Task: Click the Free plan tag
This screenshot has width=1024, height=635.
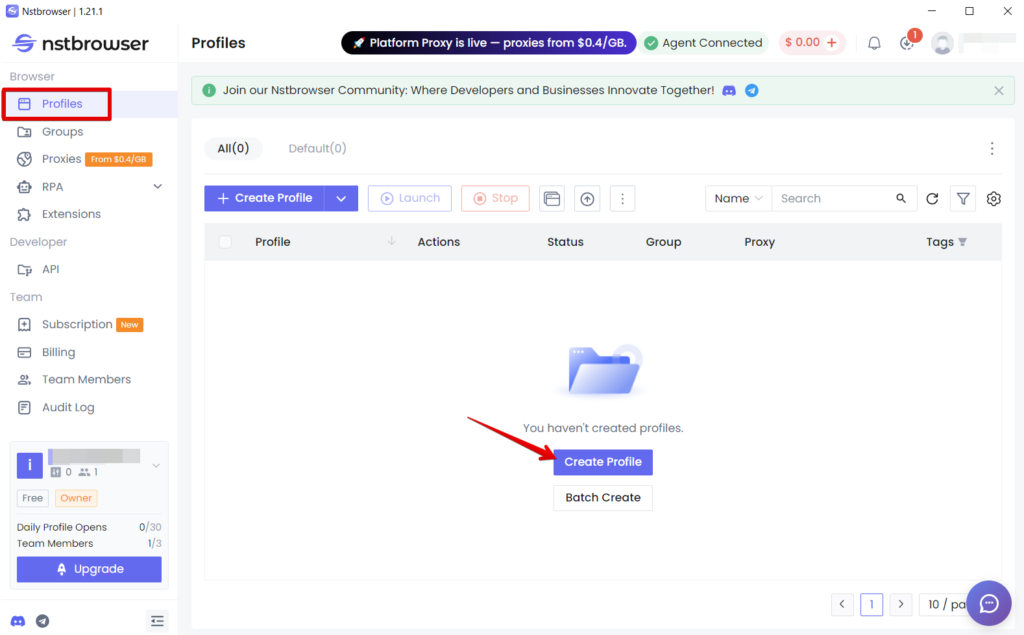Action: 33,498
